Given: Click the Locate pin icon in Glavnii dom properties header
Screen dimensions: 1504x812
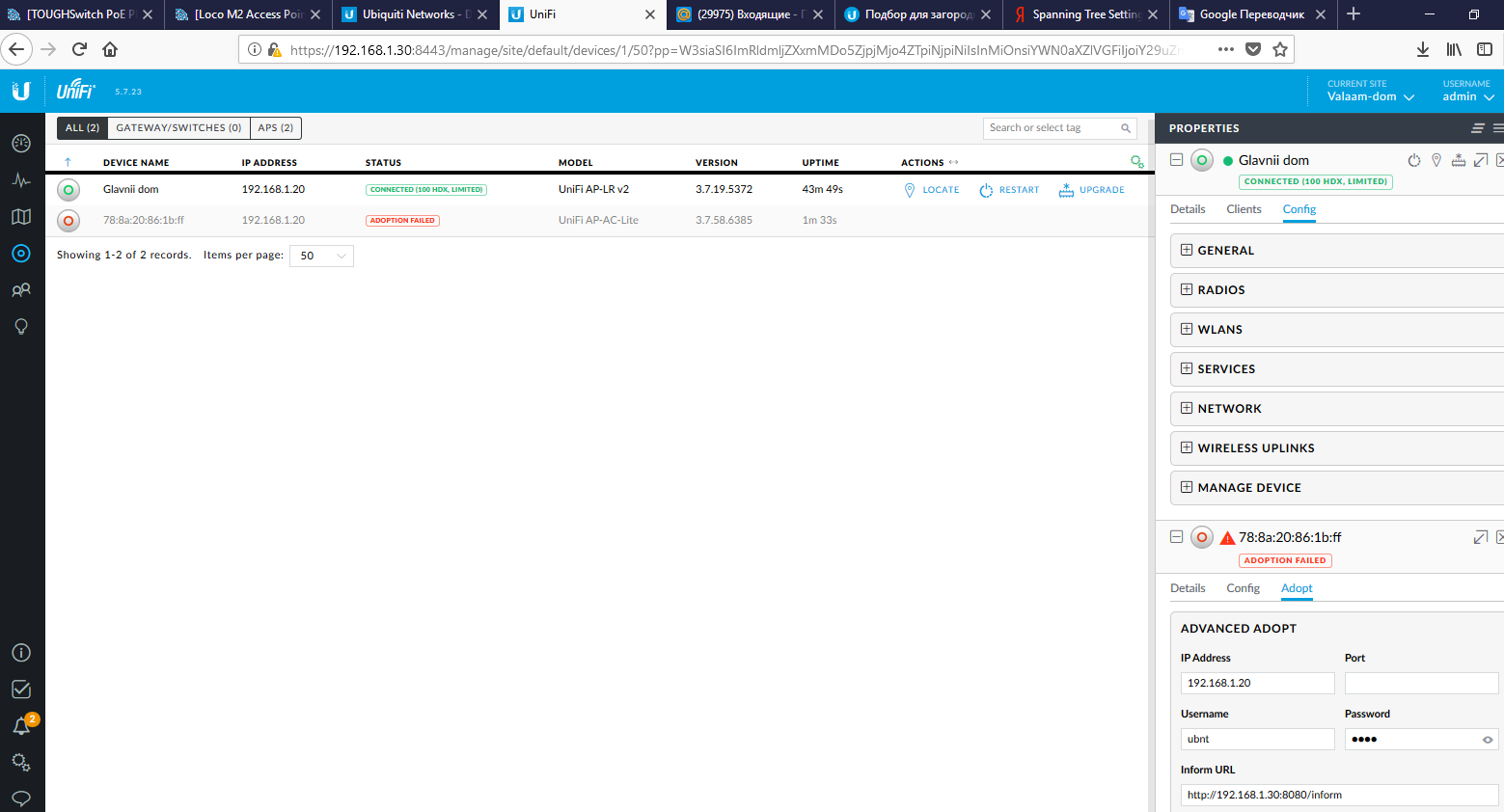Looking at the screenshot, I should (1436, 160).
